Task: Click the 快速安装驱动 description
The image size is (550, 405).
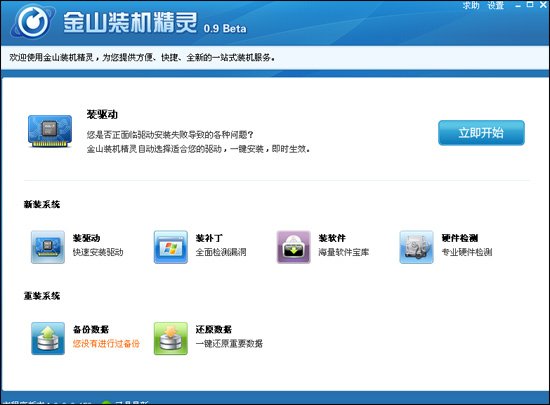Action: 98,252
